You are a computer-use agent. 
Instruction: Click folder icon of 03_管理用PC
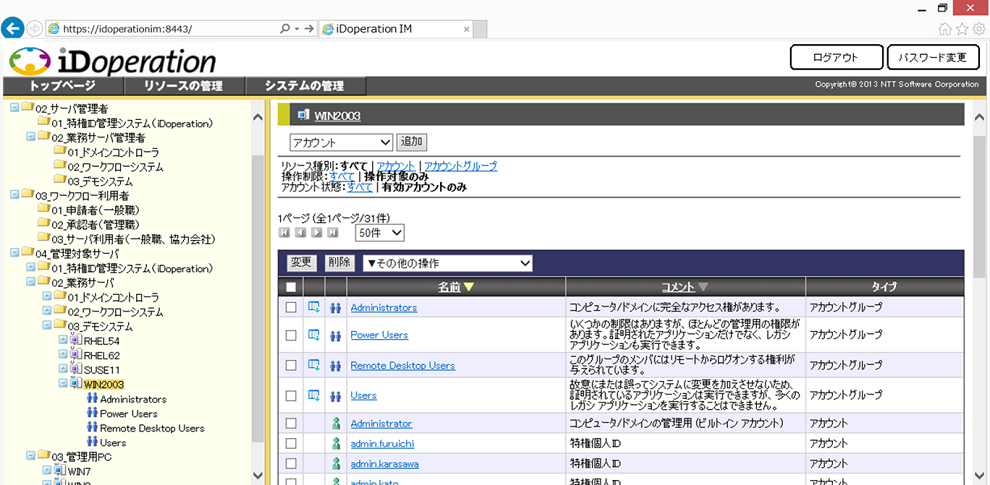pos(44,455)
